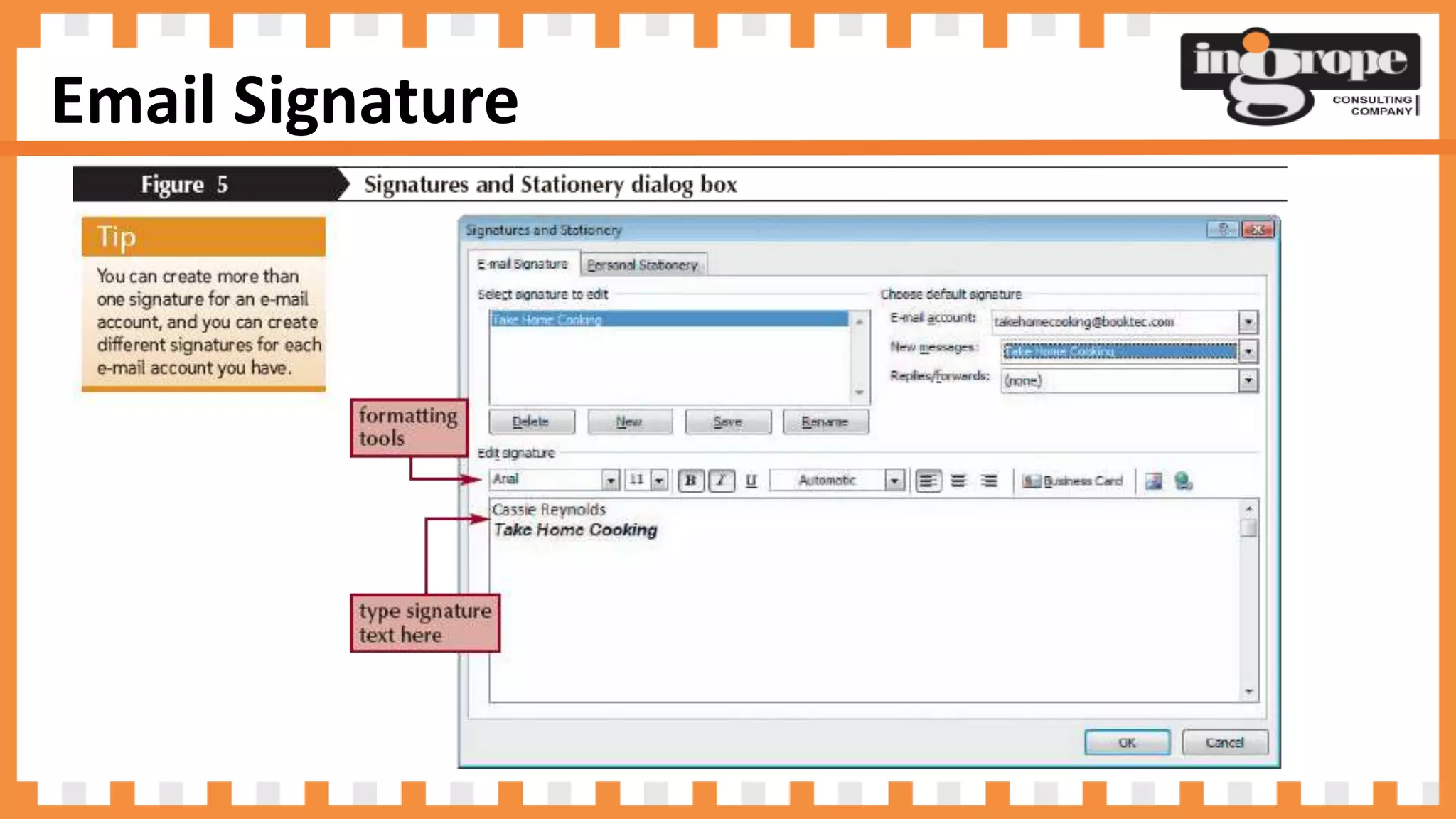Align signature text left
1456x819 pixels.
pyautogui.click(x=927, y=481)
